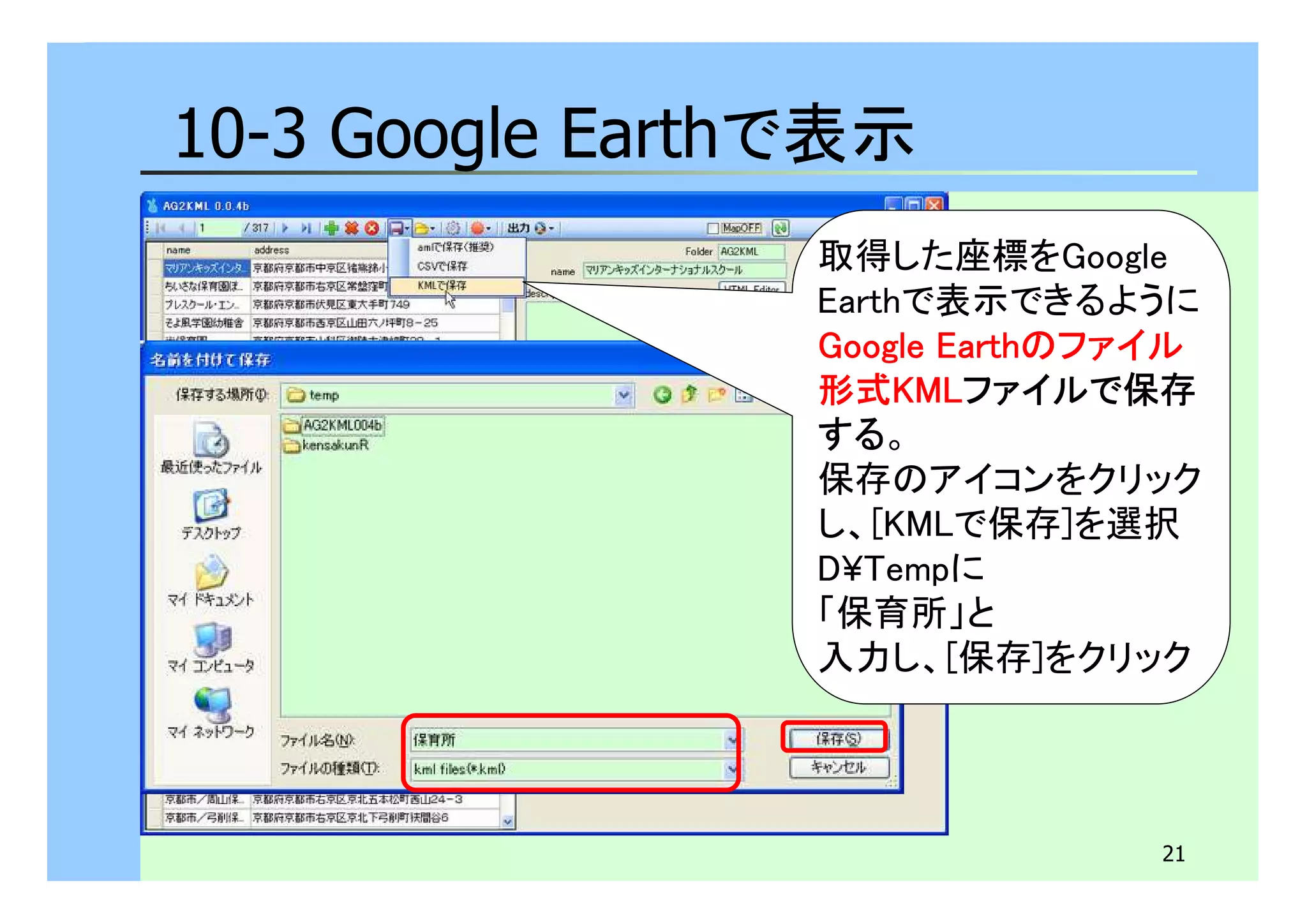Open マイ コンピュータ in places bar
The image size is (1307, 924).
pos(211,648)
